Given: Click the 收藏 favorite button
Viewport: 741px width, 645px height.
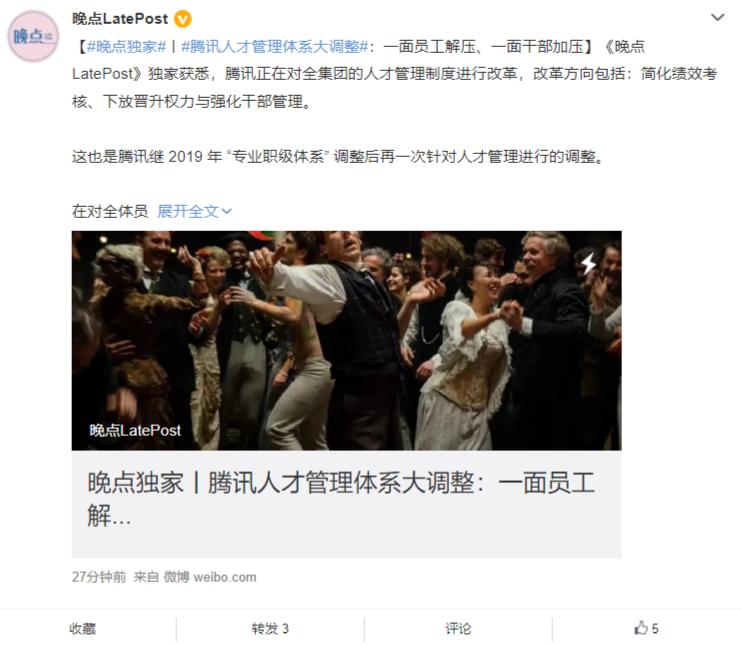Looking at the screenshot, I should point(83,628).
